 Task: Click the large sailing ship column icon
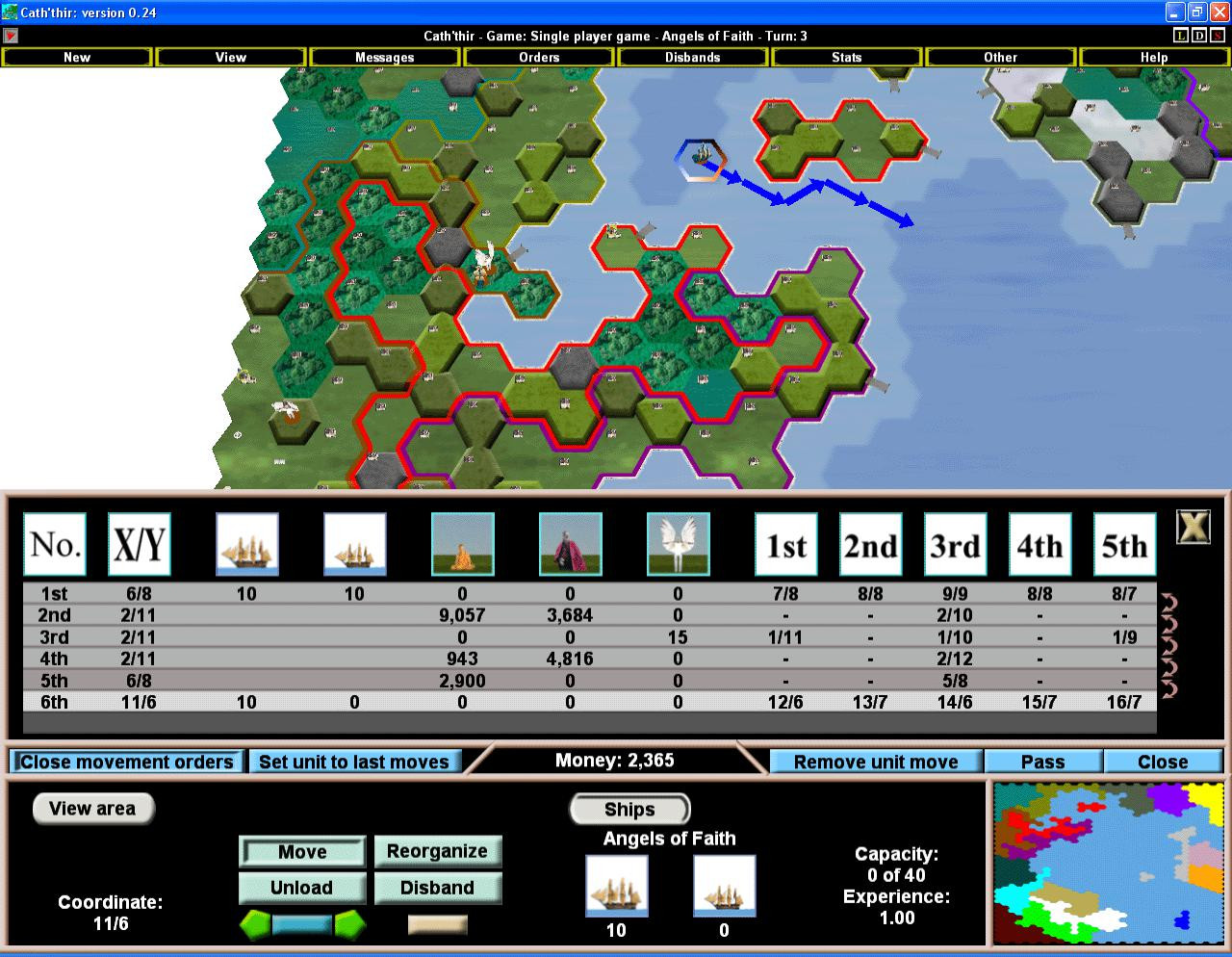(x=247, y=544)
